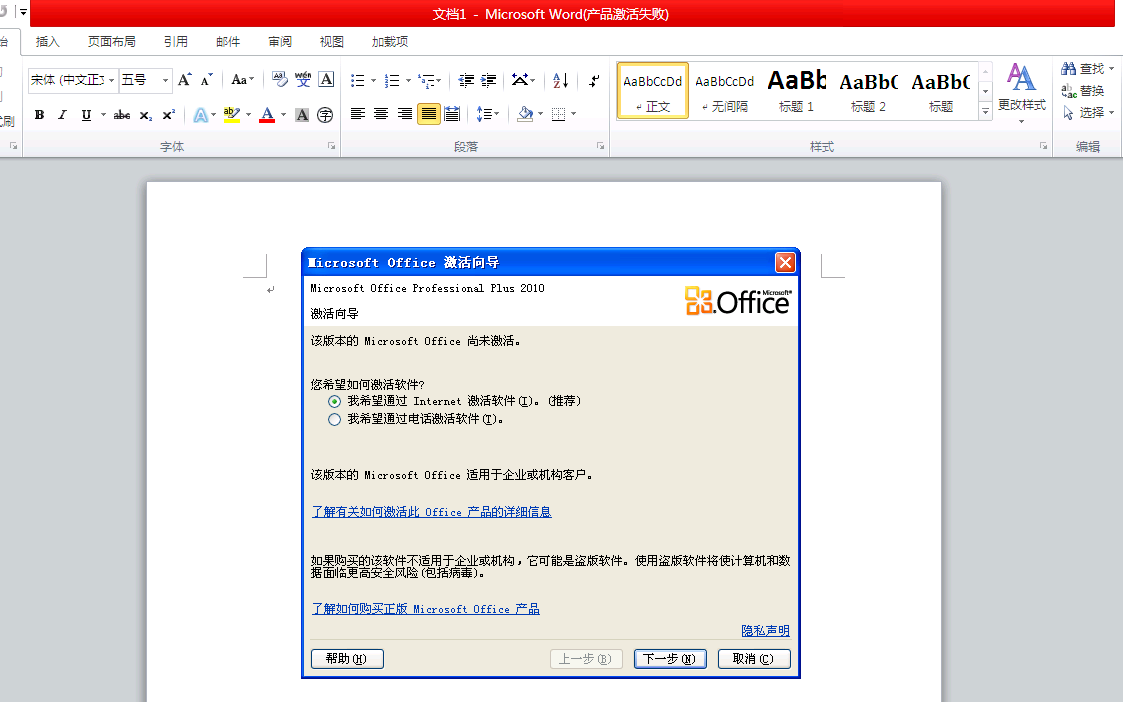Expand highlight color dropdown arrow
The image size is (1123, 702).
coord(249,115)
